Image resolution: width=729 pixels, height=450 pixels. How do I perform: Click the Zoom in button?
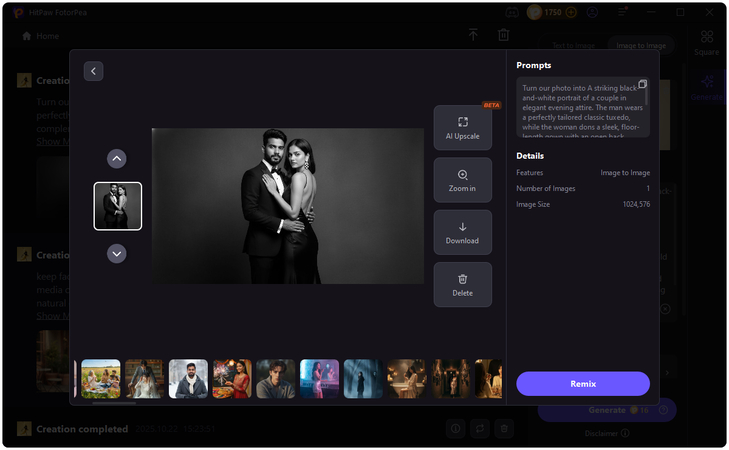pyautogui.click(x=463, y=180)
